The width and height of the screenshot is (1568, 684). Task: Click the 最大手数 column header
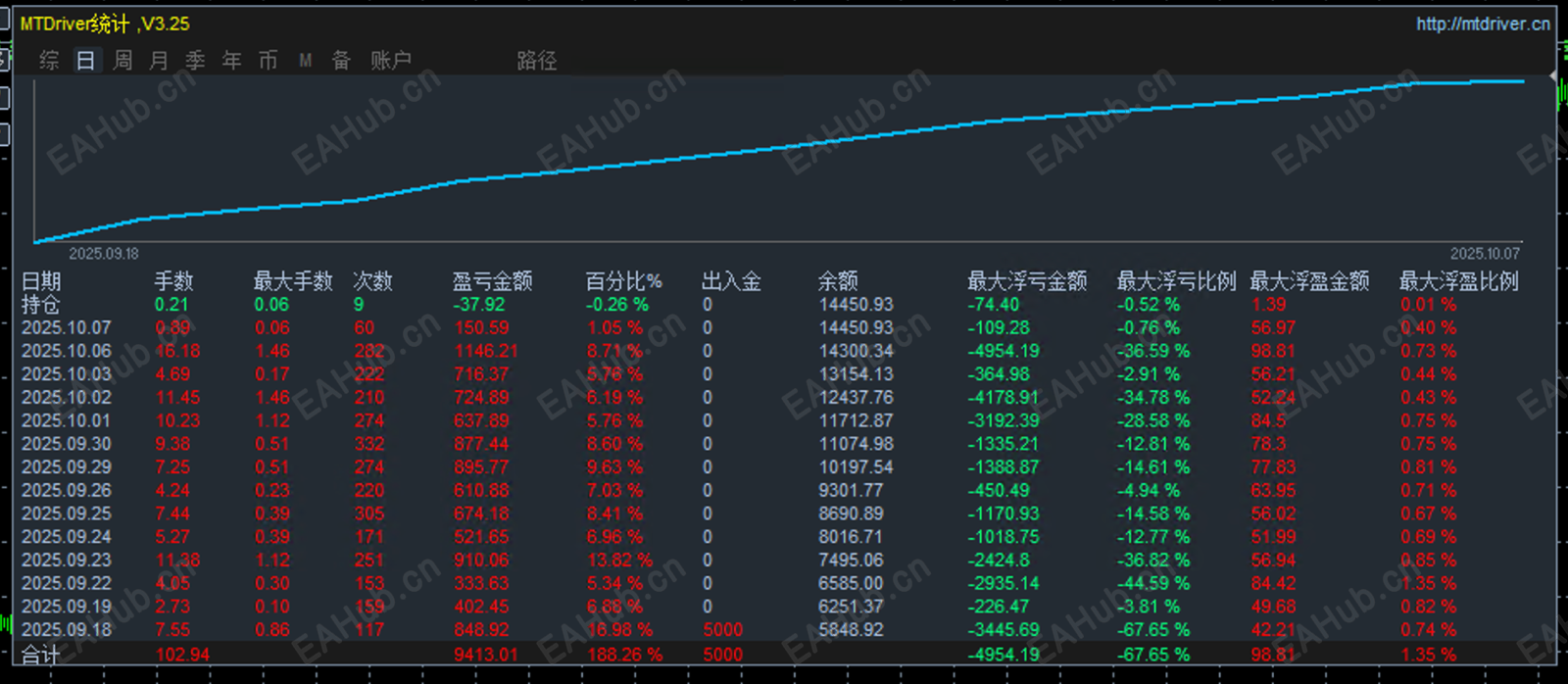pyautogui.click(x=293, y=281)
